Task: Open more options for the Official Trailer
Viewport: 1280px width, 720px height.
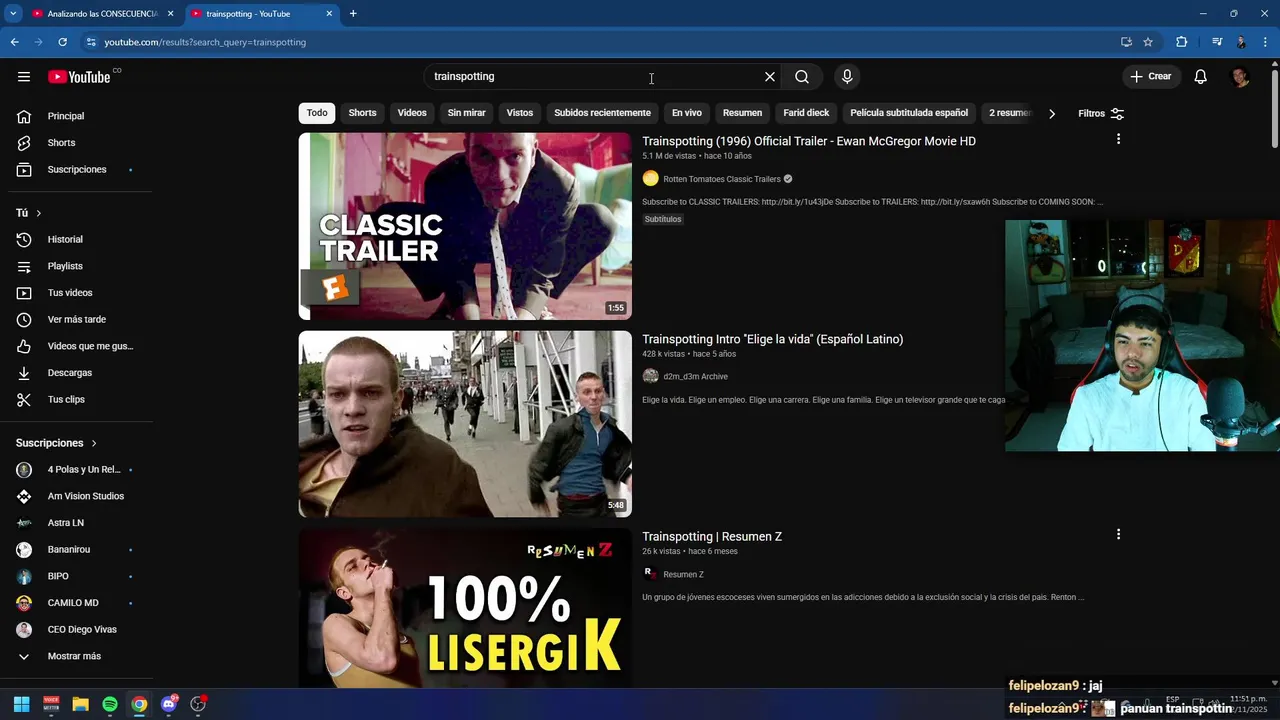Action: [x=1118, y=139]
